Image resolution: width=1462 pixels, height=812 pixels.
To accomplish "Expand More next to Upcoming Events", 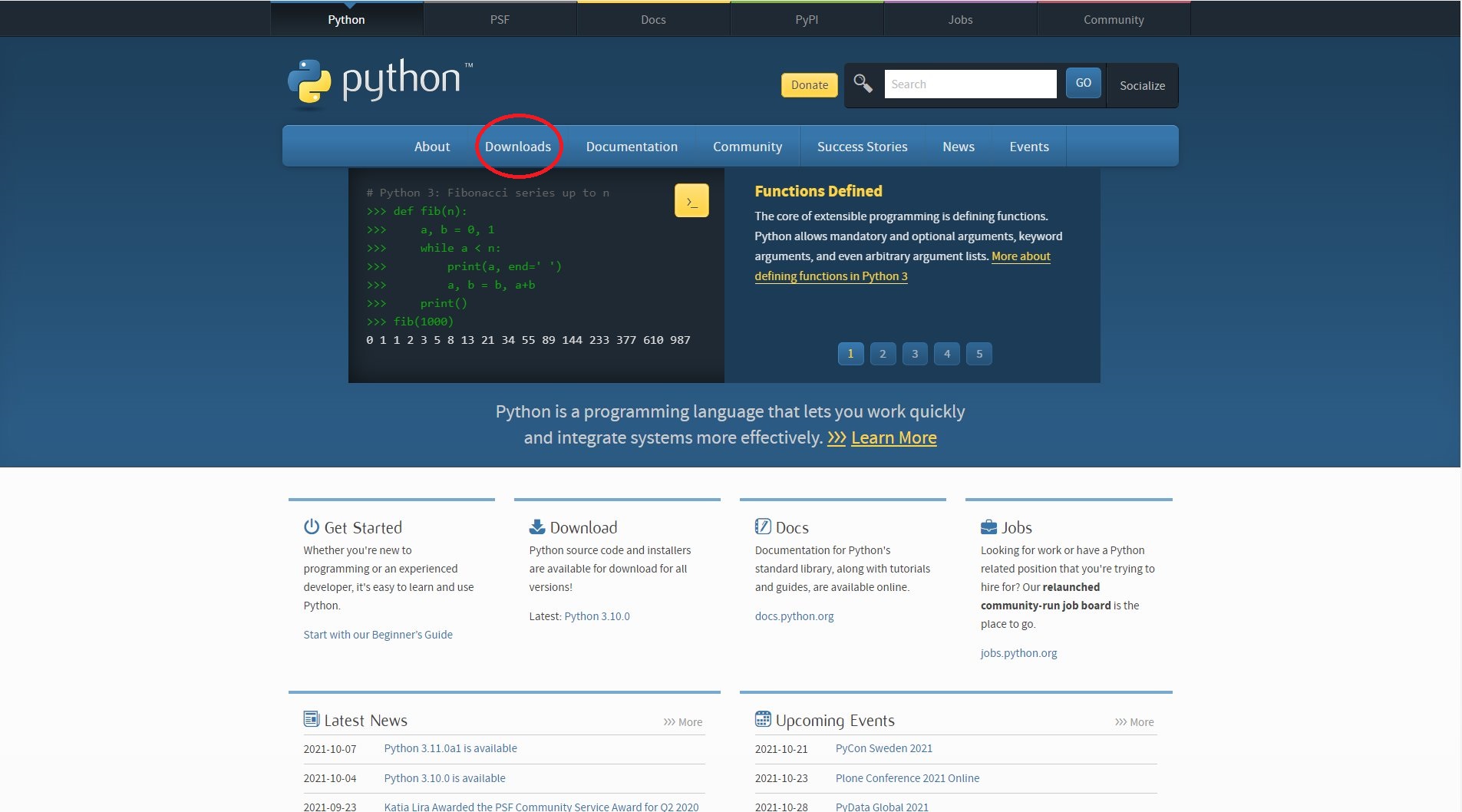I will pyautogui.click(x=1141, y=721).
